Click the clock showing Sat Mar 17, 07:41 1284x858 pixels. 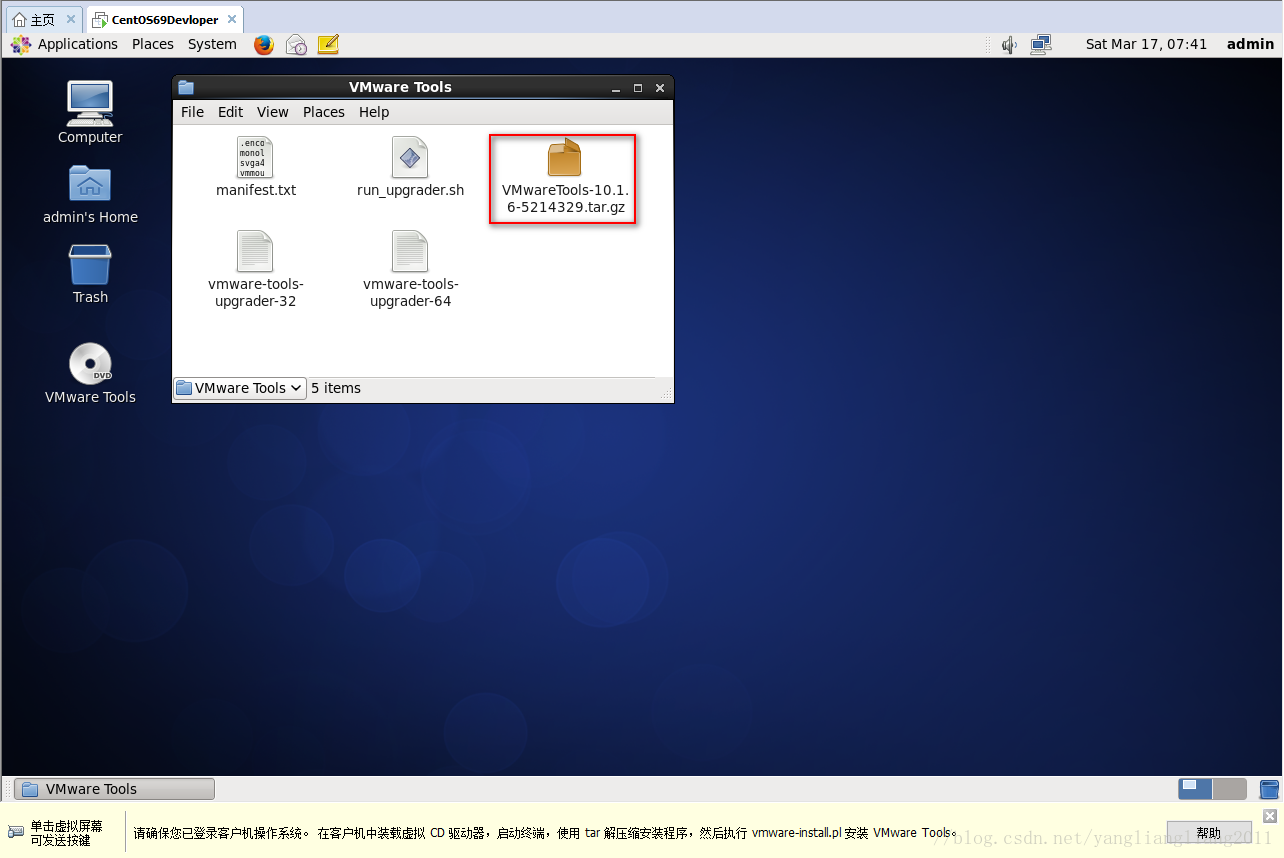(x=1146, y=44)
